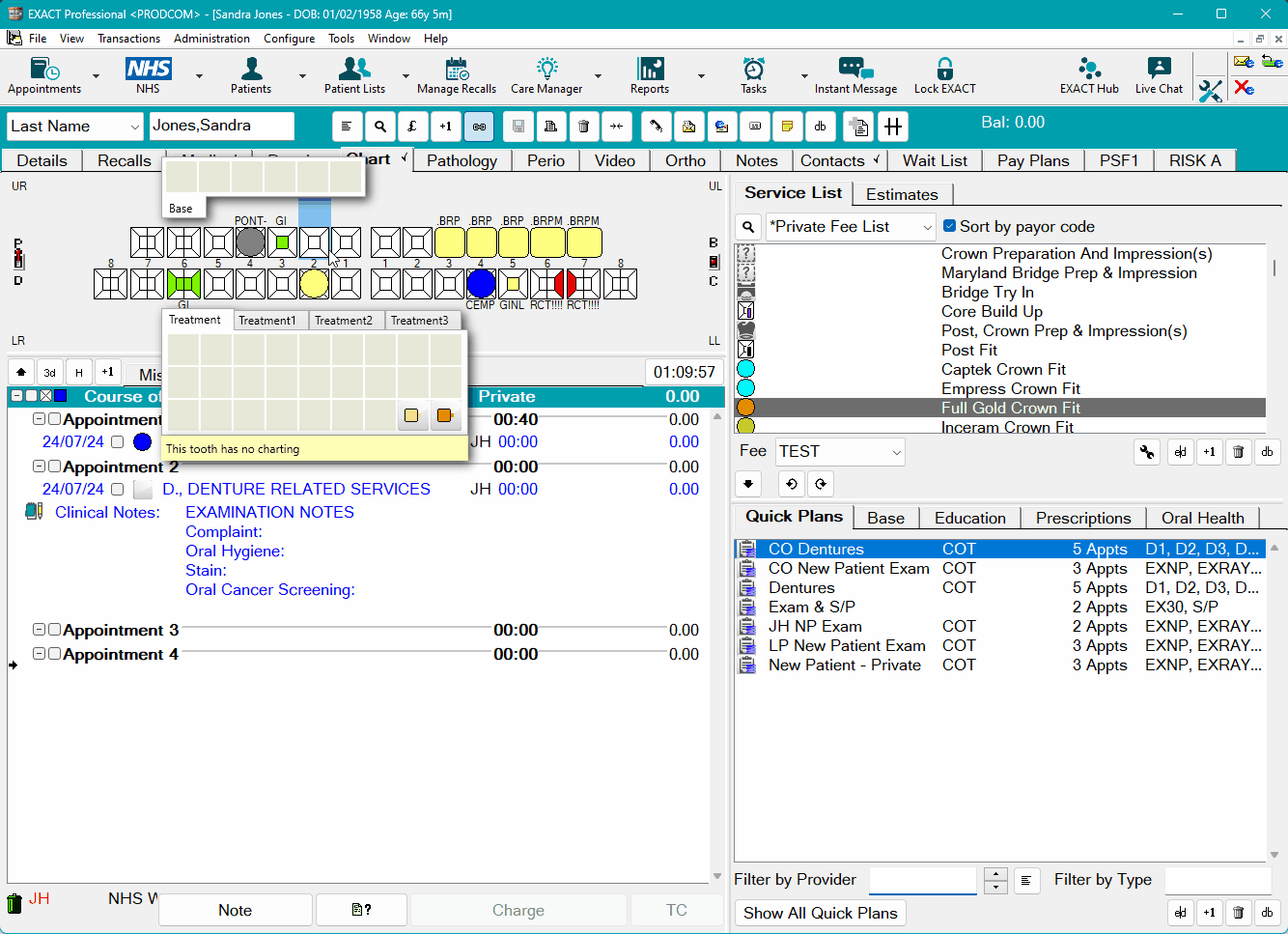Click the Charge button
Screen dimensions: 1288x934
coord(518,910)
